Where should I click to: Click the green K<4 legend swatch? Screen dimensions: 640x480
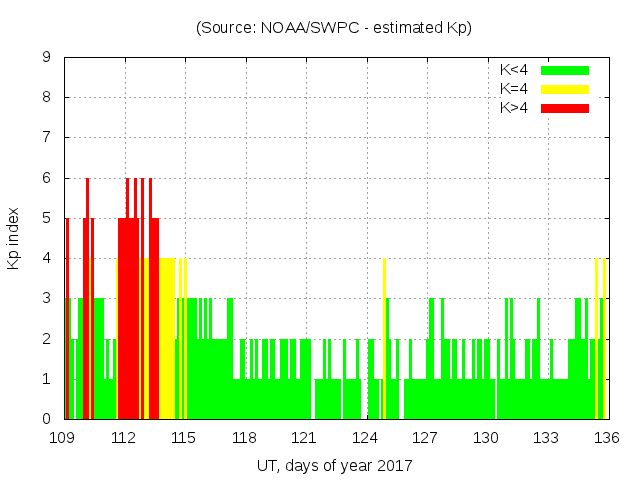point(565,70)
